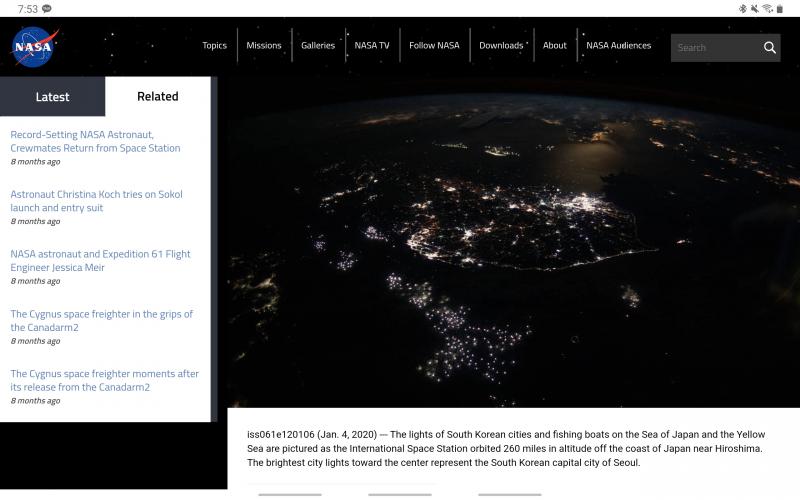This screenshot has width=800, height=500.
Task: Click the NASA logo icon
Action: click(x=36, y=46)
